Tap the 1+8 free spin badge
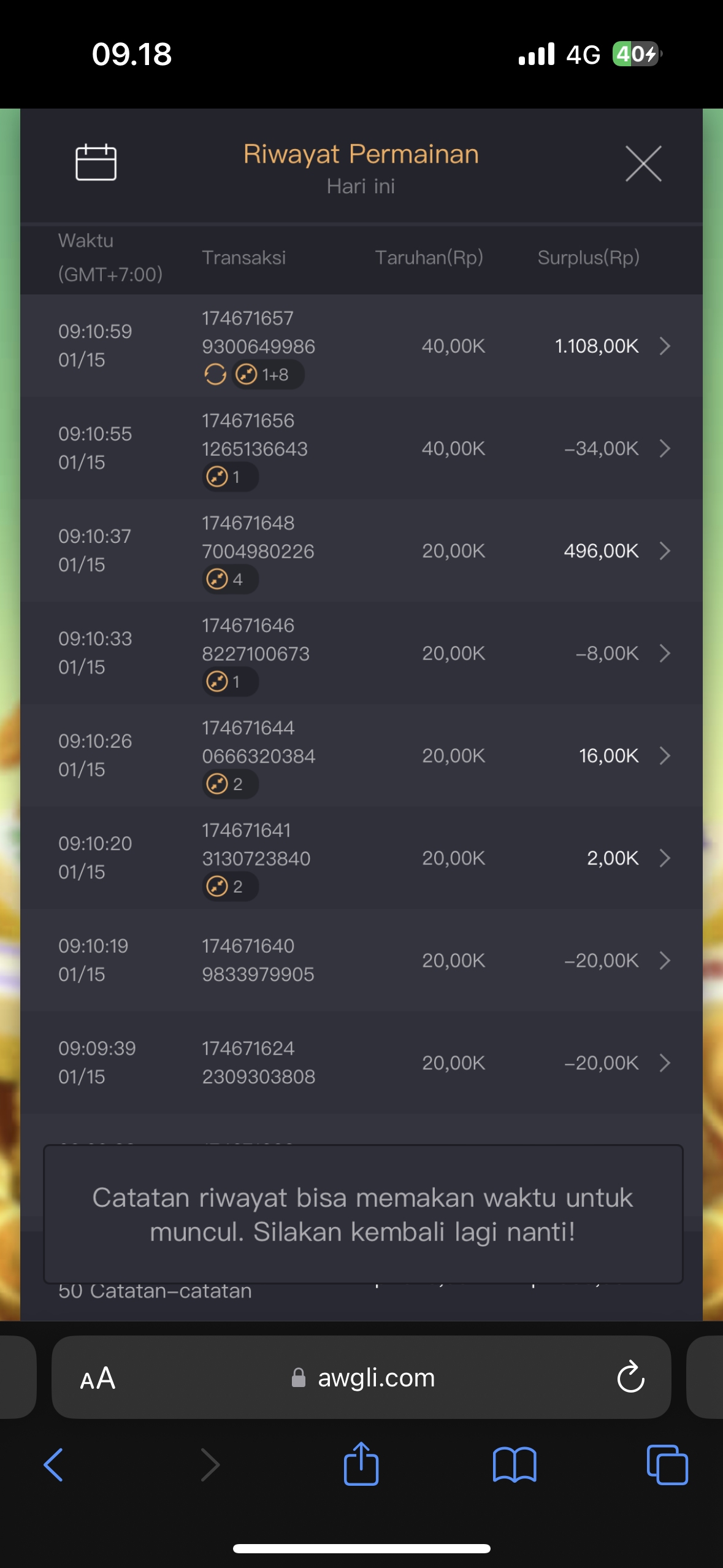 269,374
